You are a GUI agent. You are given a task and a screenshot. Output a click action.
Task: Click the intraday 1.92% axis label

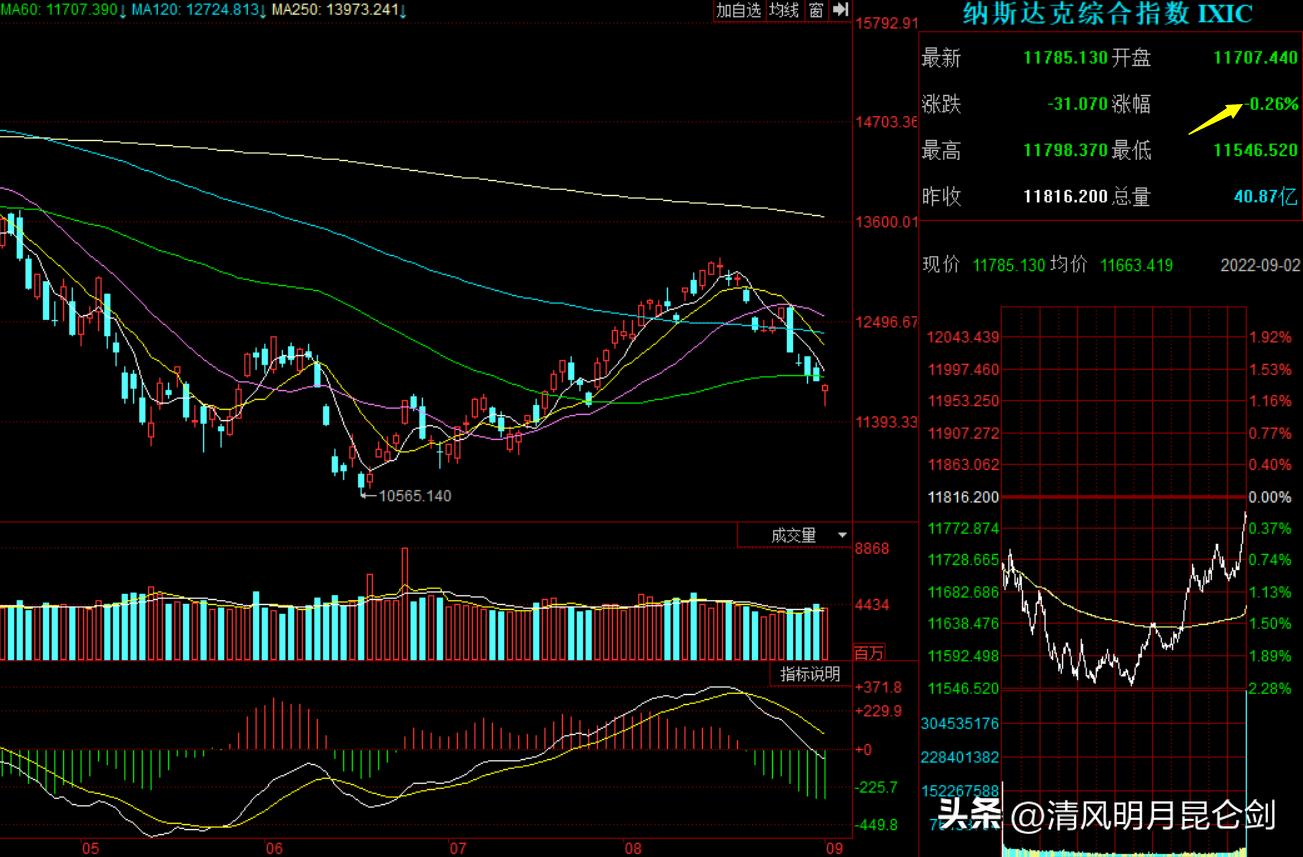pos(1270,337)
